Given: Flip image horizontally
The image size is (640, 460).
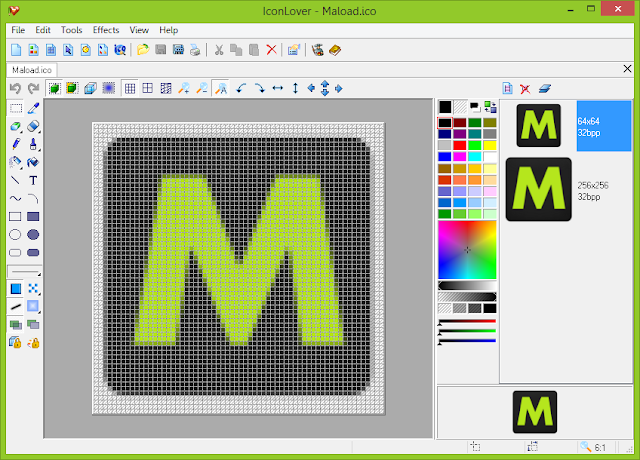Looking at the screenshot, I should [x=278, y=88].
